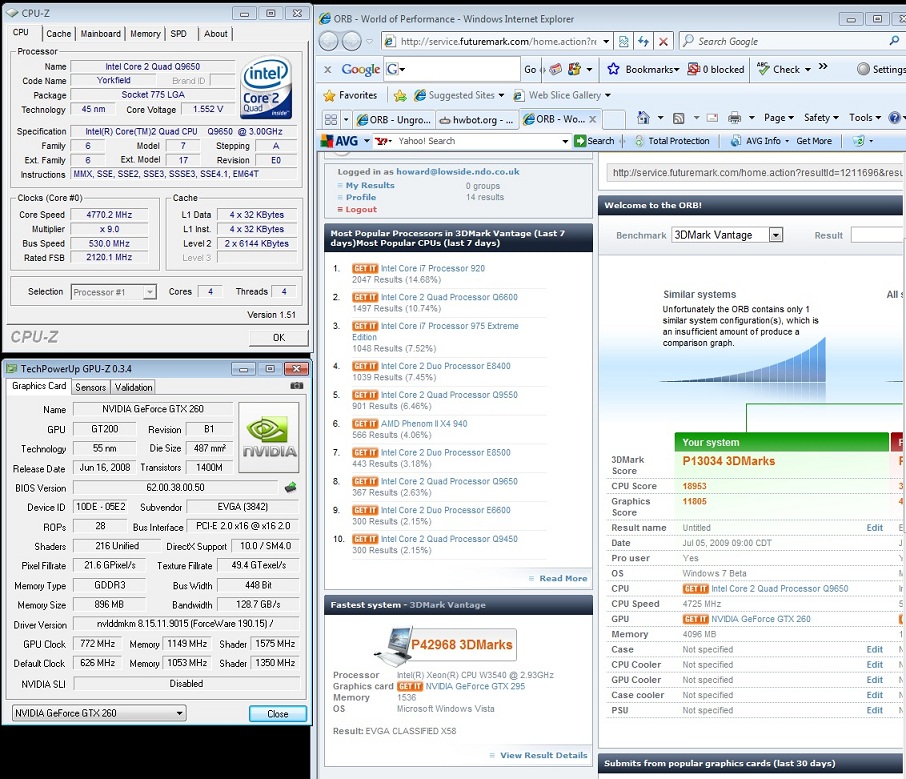Click GET IT badge next to GeForce GTX 295
Screen dimensions: 906x779
(410, 687)
